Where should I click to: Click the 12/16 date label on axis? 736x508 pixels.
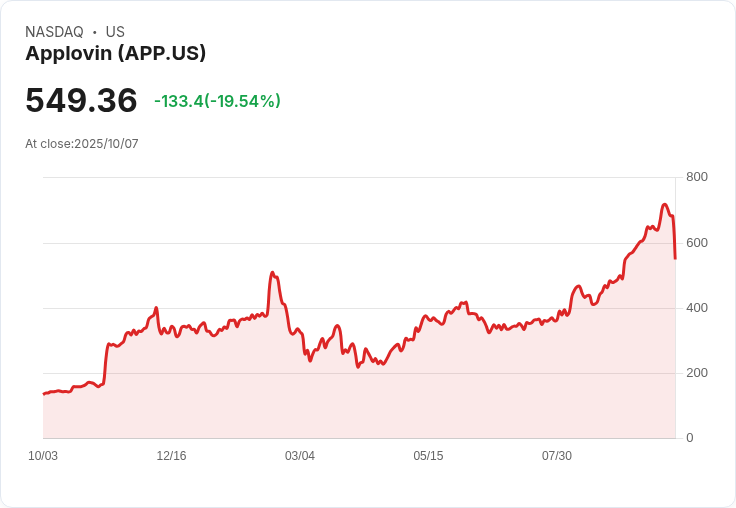click(x=171, y=456)
